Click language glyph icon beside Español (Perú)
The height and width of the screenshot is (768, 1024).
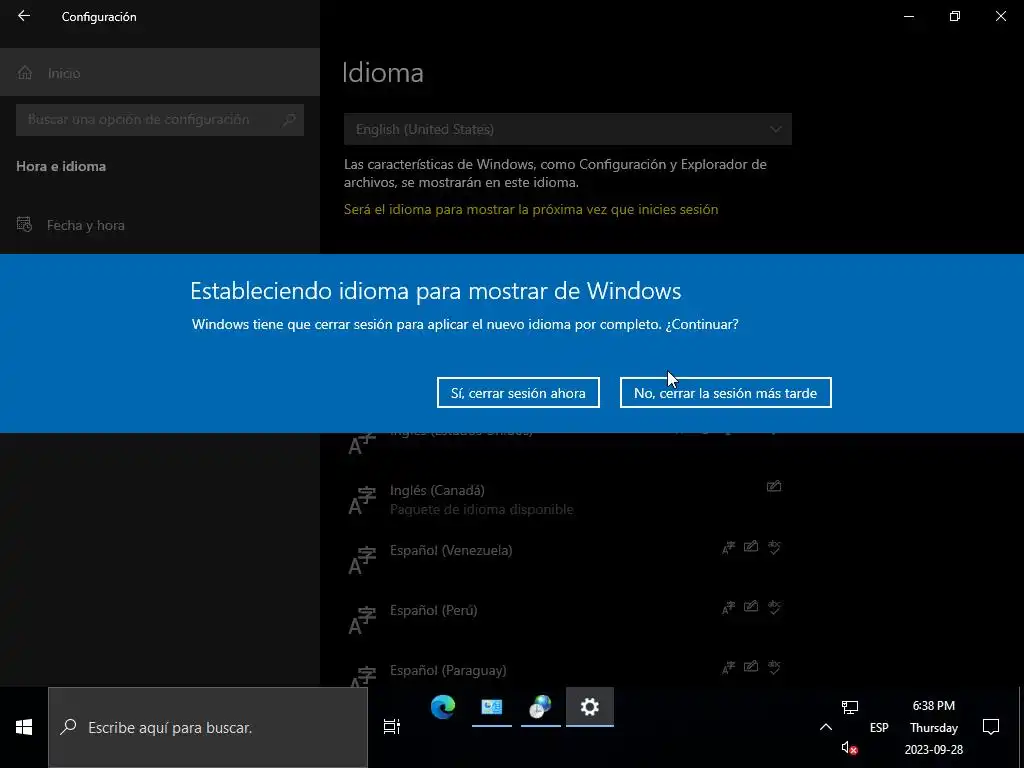pyautogui.click(x=362, y=621)
